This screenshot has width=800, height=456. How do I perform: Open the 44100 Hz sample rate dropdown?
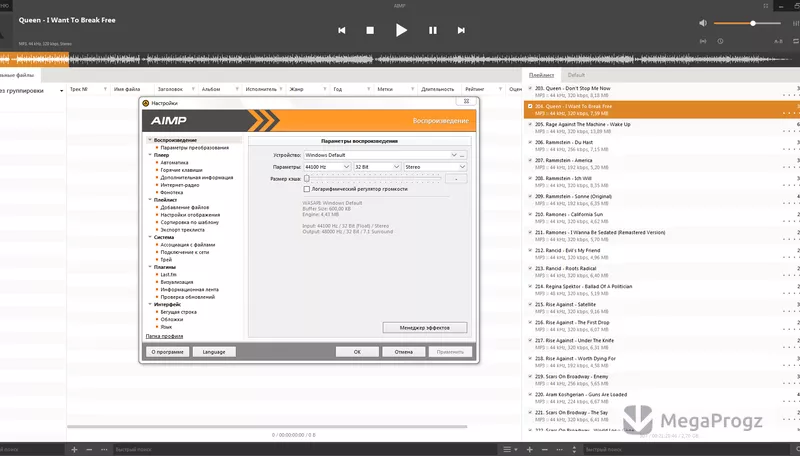tap(327, 167)
